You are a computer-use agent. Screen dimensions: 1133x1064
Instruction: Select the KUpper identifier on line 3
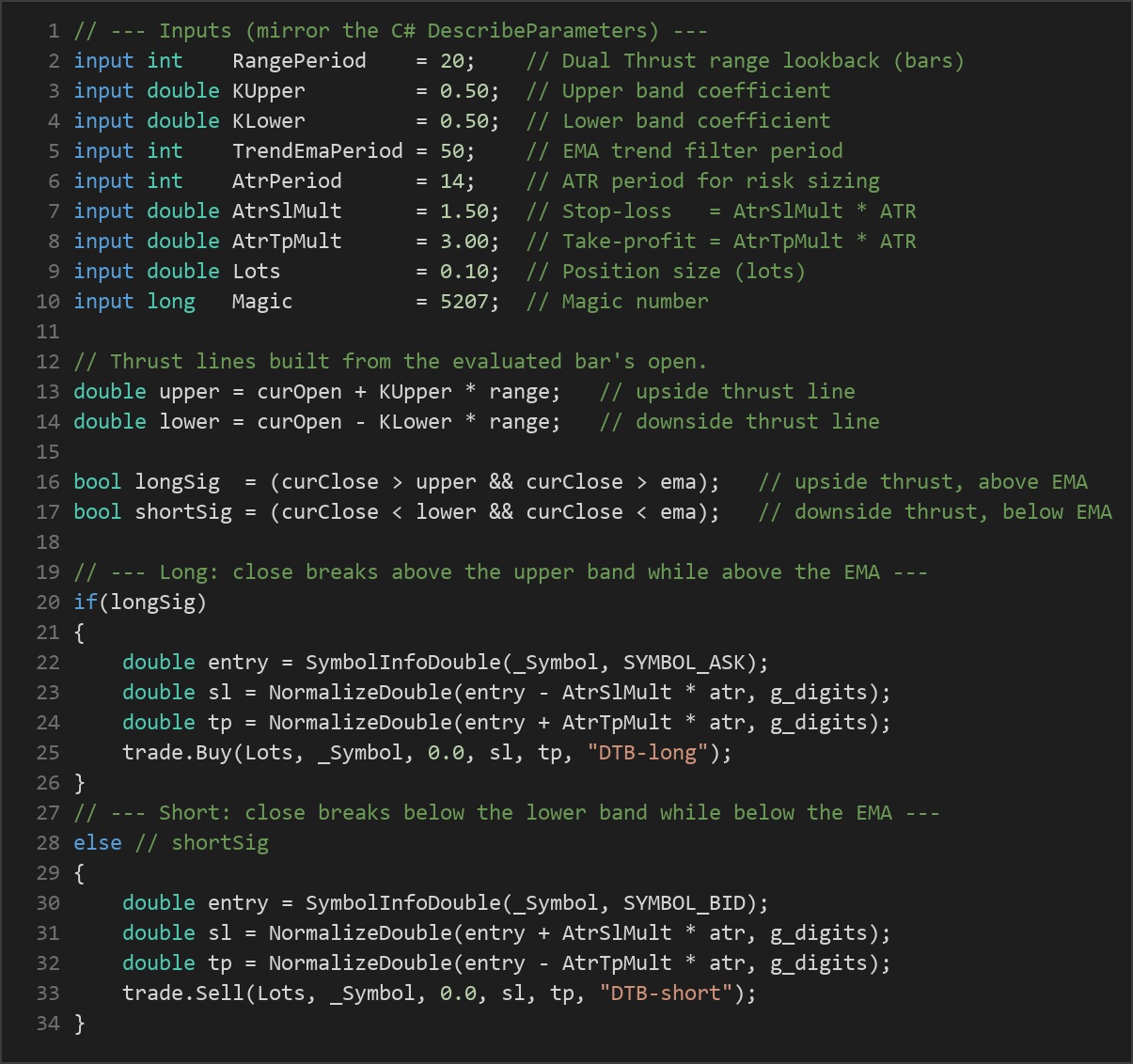pos(269,91)
